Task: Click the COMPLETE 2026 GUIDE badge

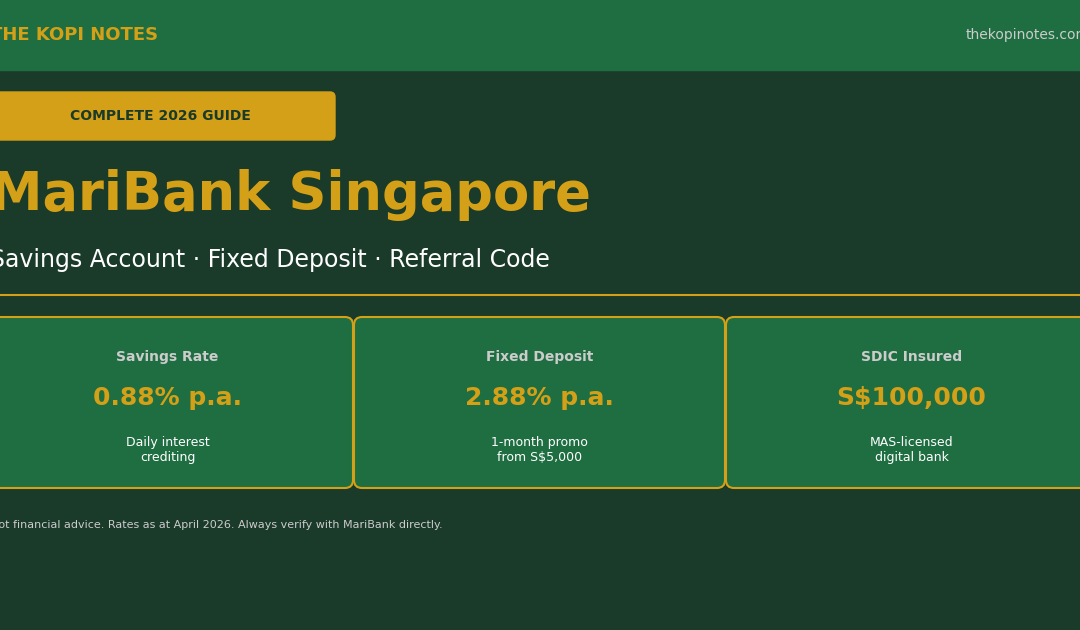Action: (x=167, y=116)
